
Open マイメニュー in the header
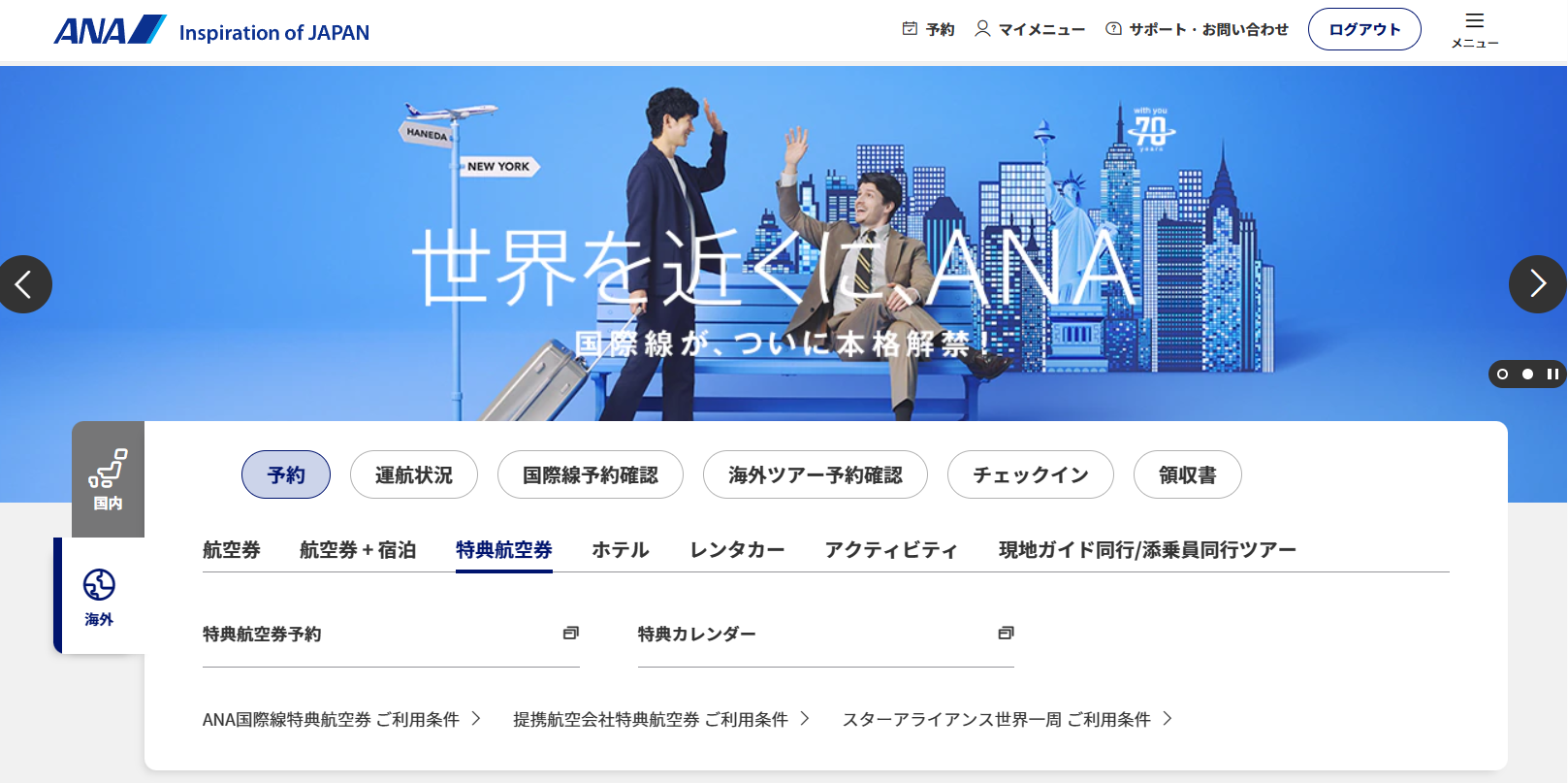click(1030, 29)
